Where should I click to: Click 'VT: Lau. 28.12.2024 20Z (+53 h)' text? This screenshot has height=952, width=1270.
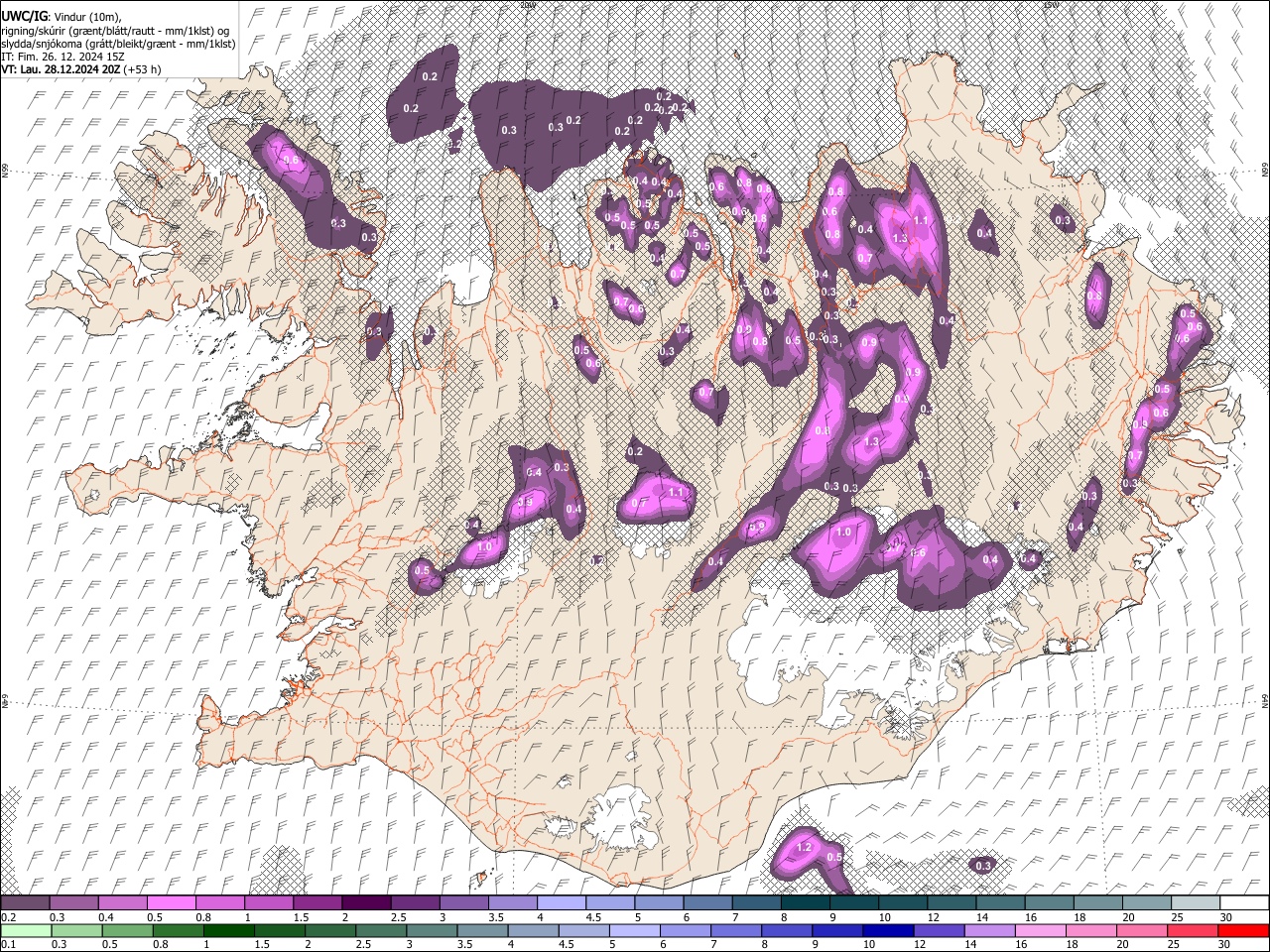pyautogui.click(x=81, y=69)
